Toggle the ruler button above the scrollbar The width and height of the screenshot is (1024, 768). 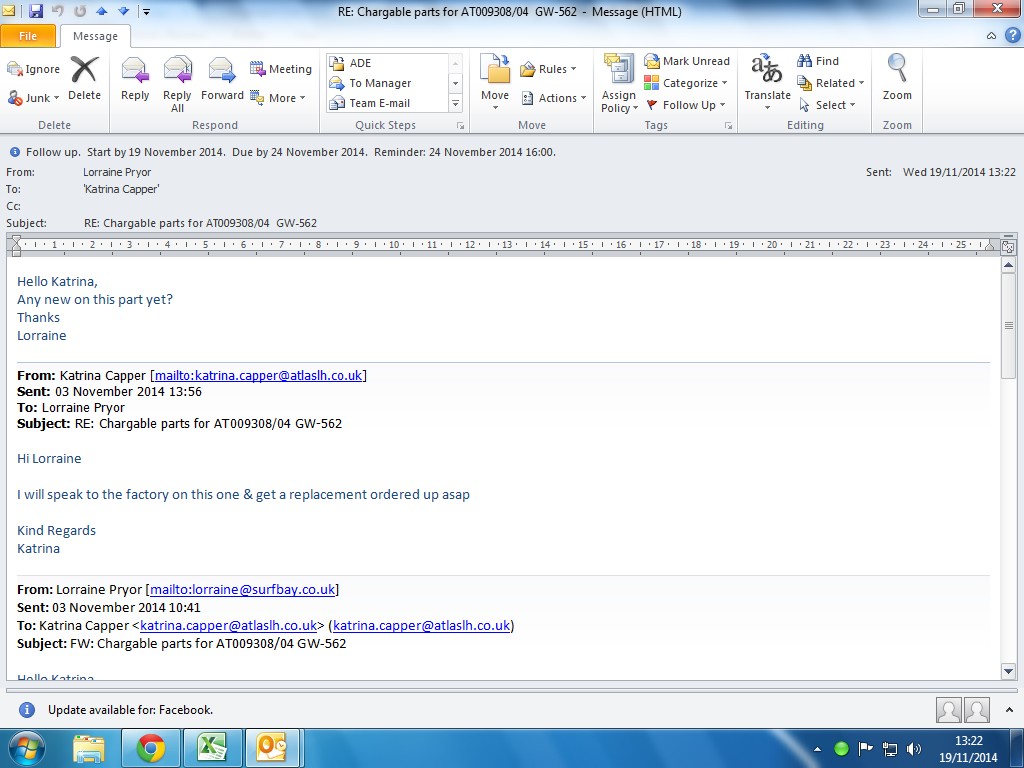[x=1008, y=246]
